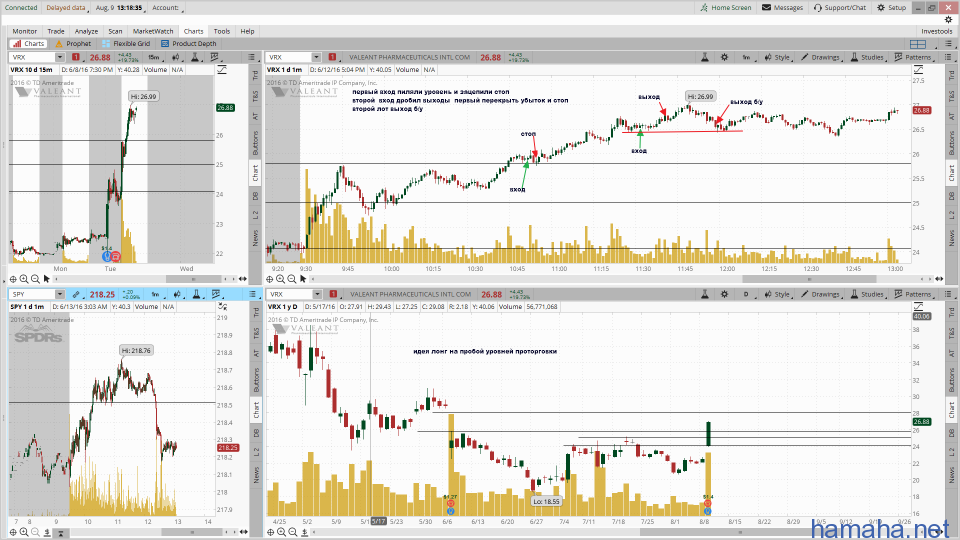Click the flask quick-study icon in top-right chart
Screen dimensions: 960x540
[705, 57]
